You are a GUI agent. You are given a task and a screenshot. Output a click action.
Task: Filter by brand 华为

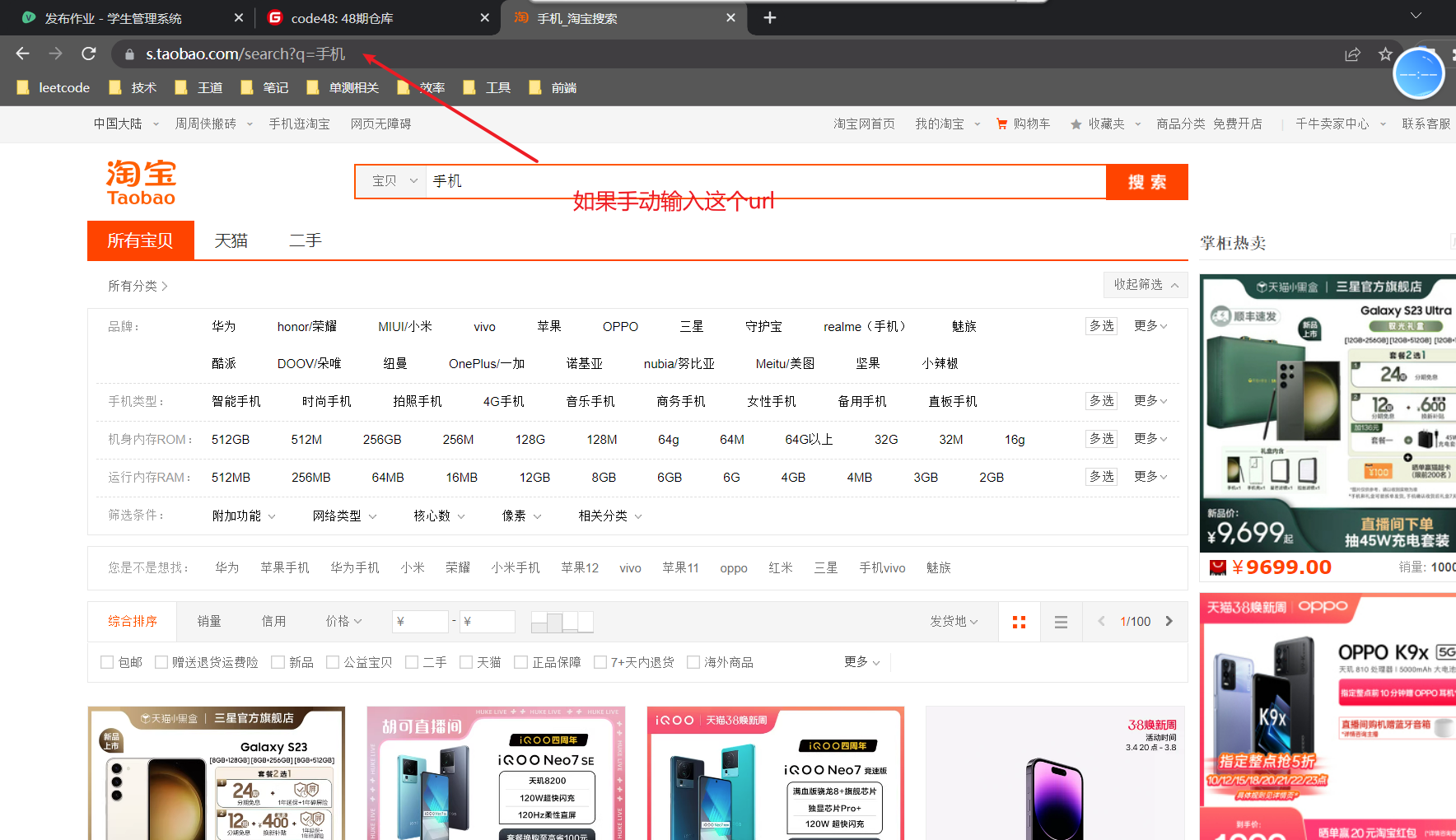click(223, 326)
